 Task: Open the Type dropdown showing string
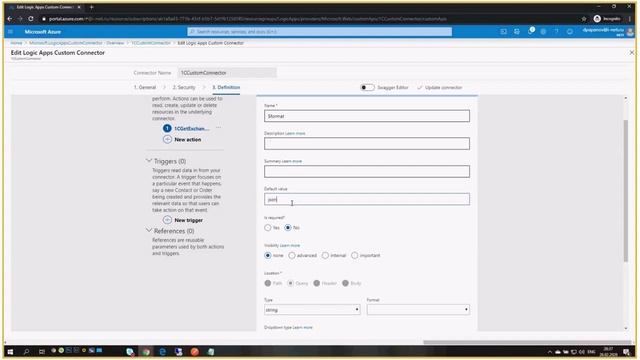pyautogui.click(x=312, y=310)
